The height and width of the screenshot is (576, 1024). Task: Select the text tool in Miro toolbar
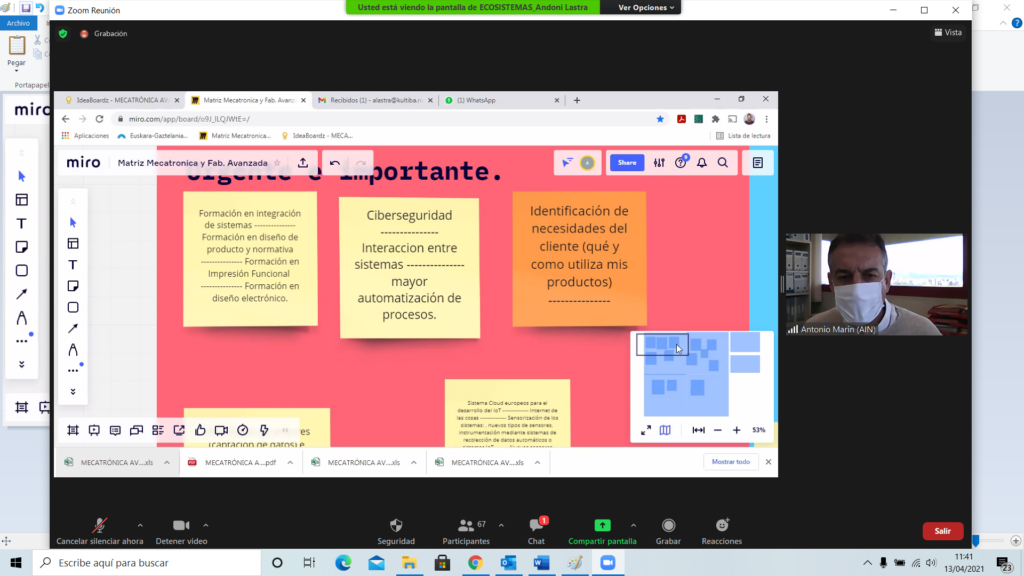point(73,265)
